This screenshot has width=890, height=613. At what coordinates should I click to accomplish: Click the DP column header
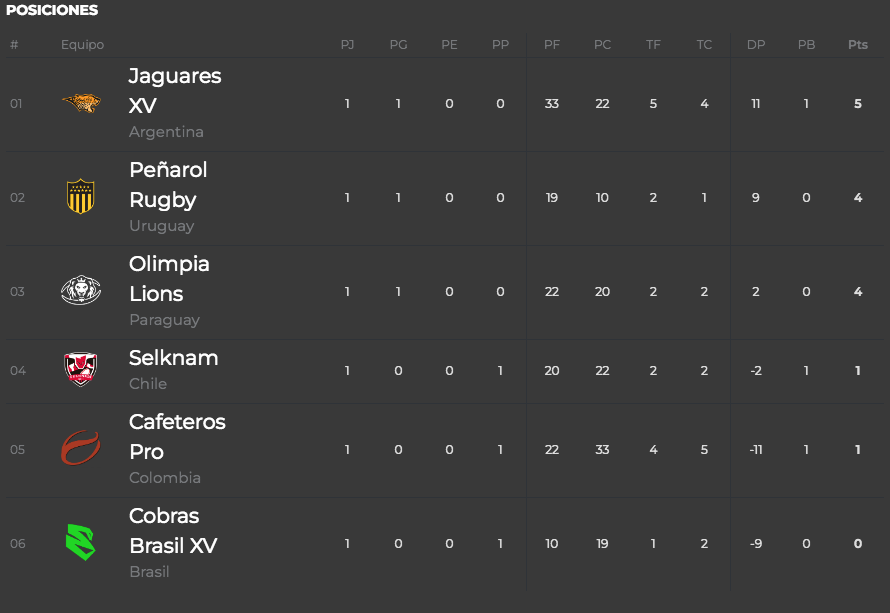[755, 45]
